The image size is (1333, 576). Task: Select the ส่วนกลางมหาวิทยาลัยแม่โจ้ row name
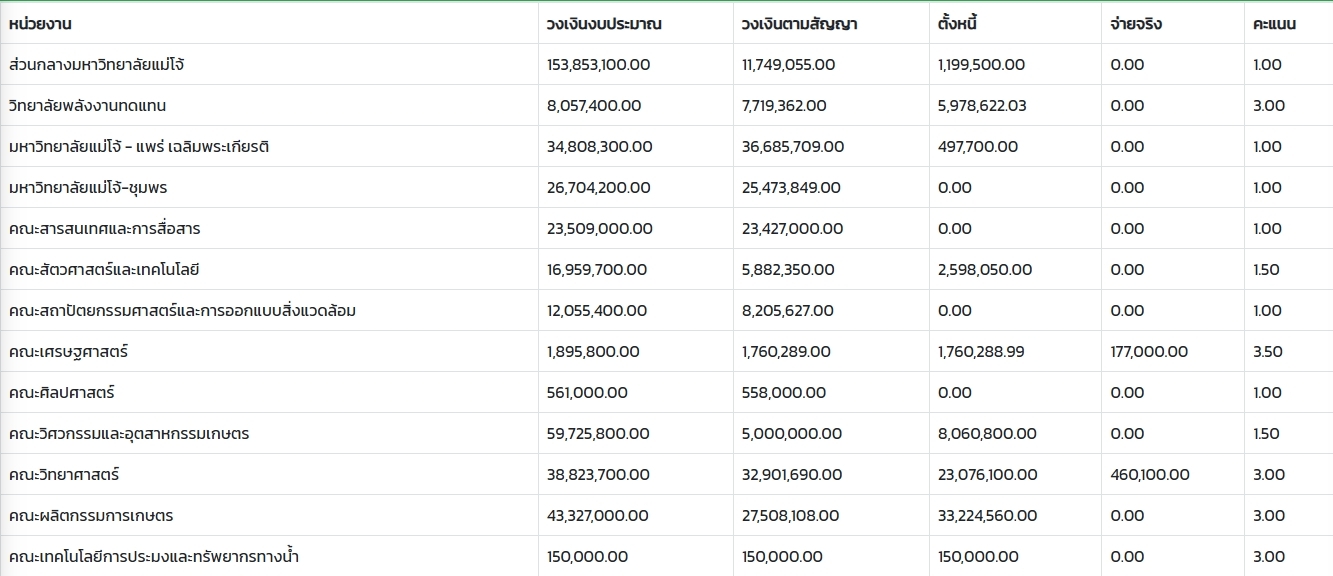(x=96, y=65)
